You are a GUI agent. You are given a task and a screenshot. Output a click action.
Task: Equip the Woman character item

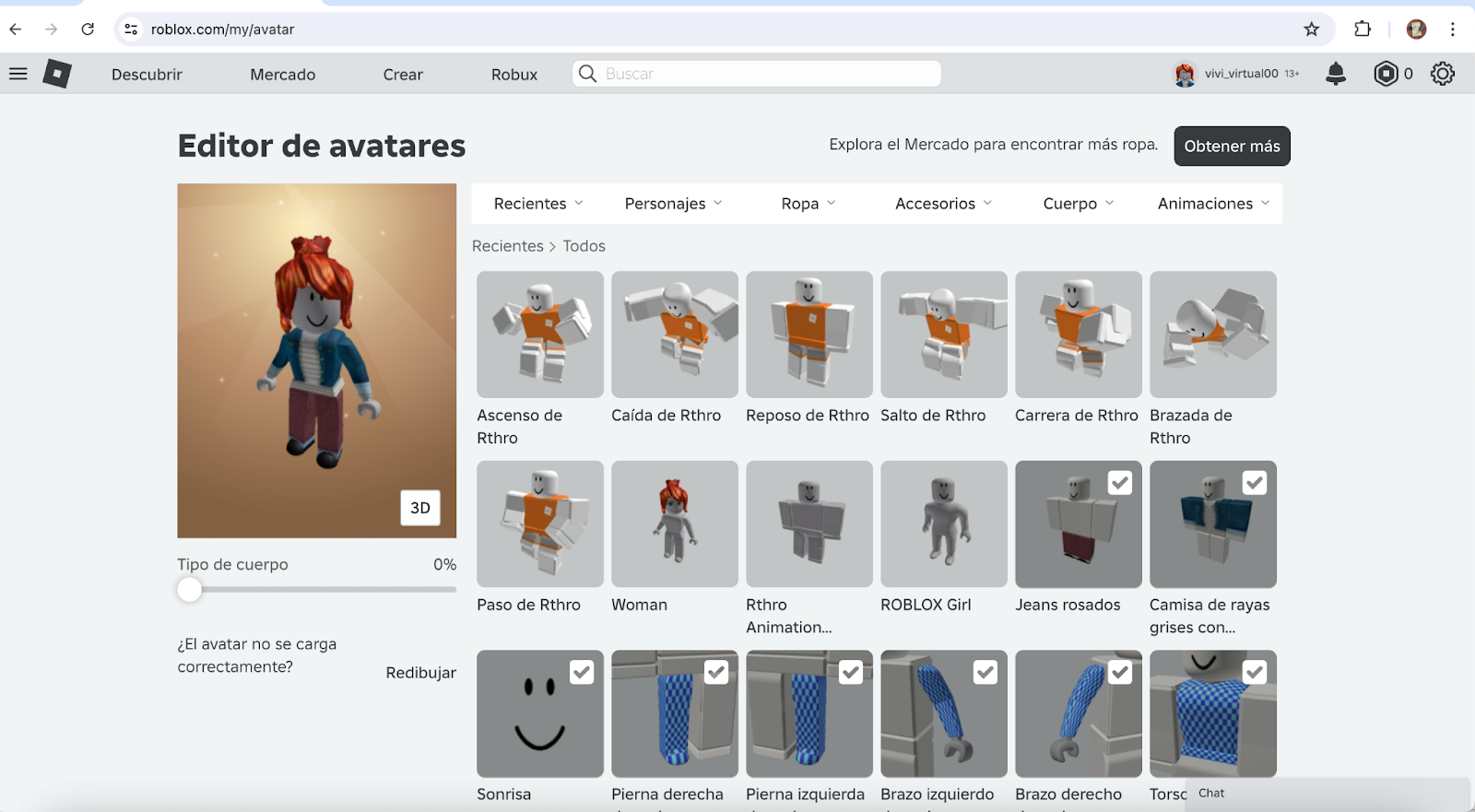click(675, 524)
